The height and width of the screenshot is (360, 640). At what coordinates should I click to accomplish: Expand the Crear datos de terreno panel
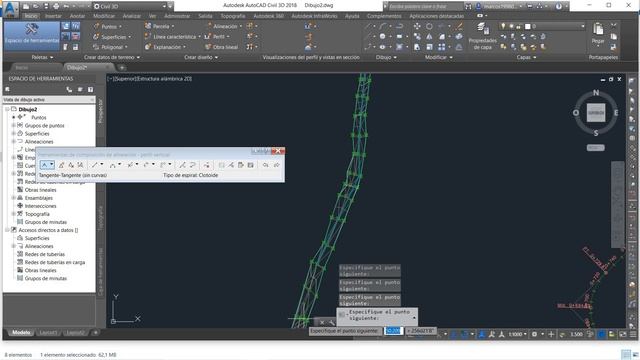(112, 58)
